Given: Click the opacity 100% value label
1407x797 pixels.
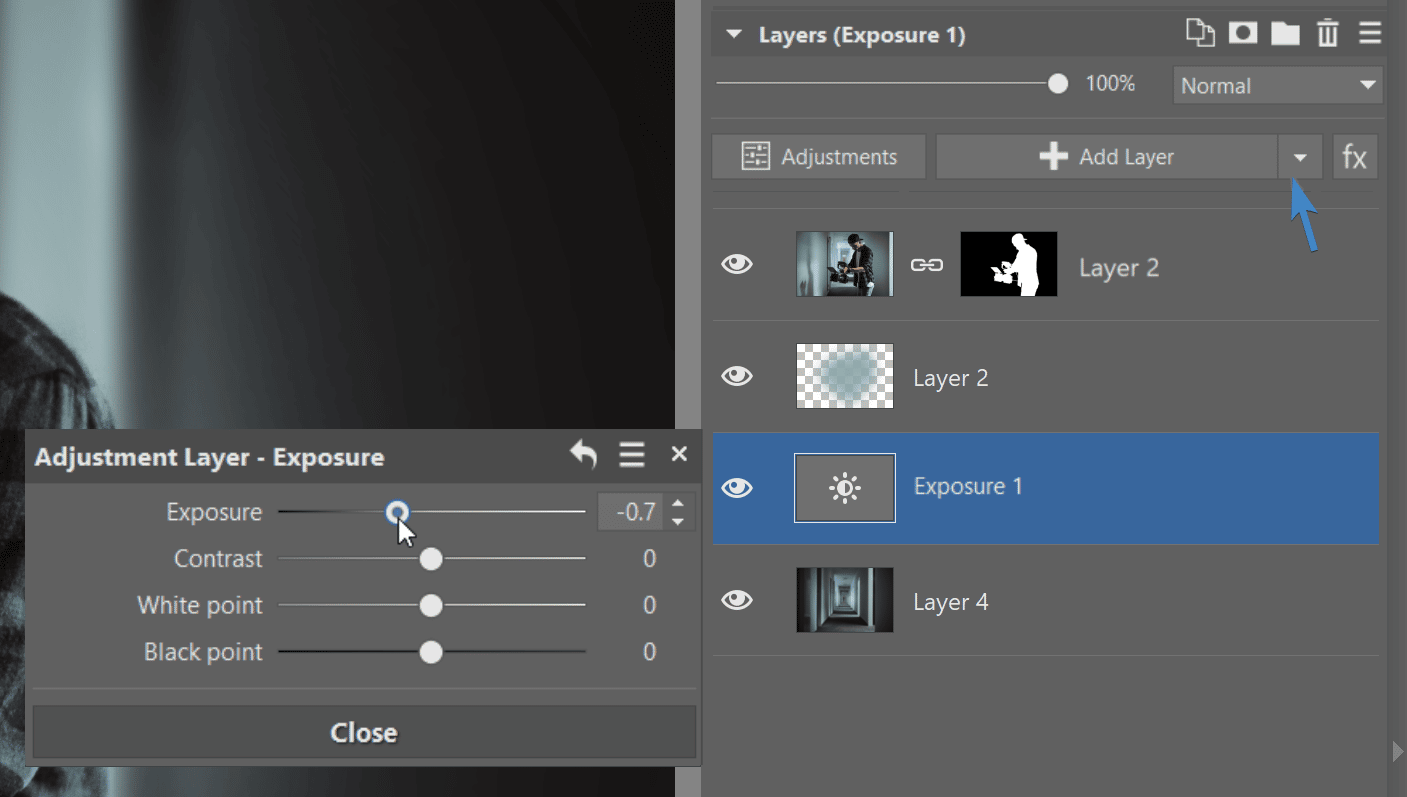Looking at the screenshot, I should (x=1110, y=85).
